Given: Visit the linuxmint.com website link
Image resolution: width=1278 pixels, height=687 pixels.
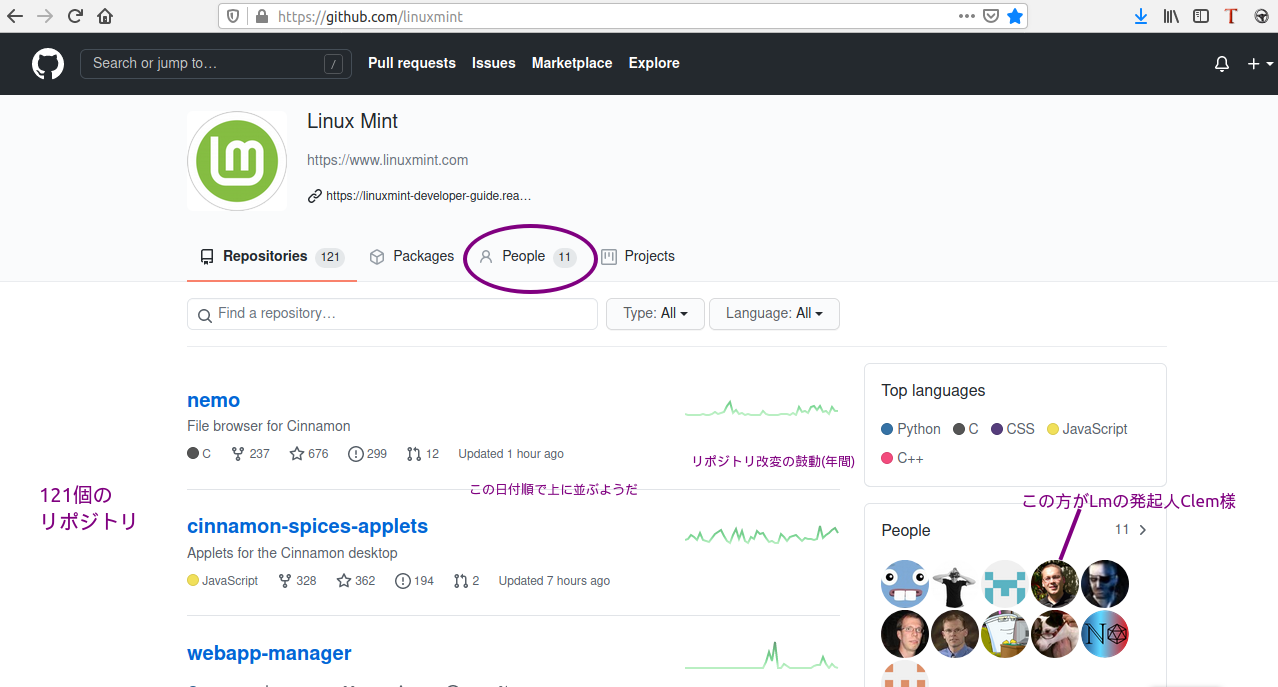Looking at the screenshot, I should click(387, 159).
